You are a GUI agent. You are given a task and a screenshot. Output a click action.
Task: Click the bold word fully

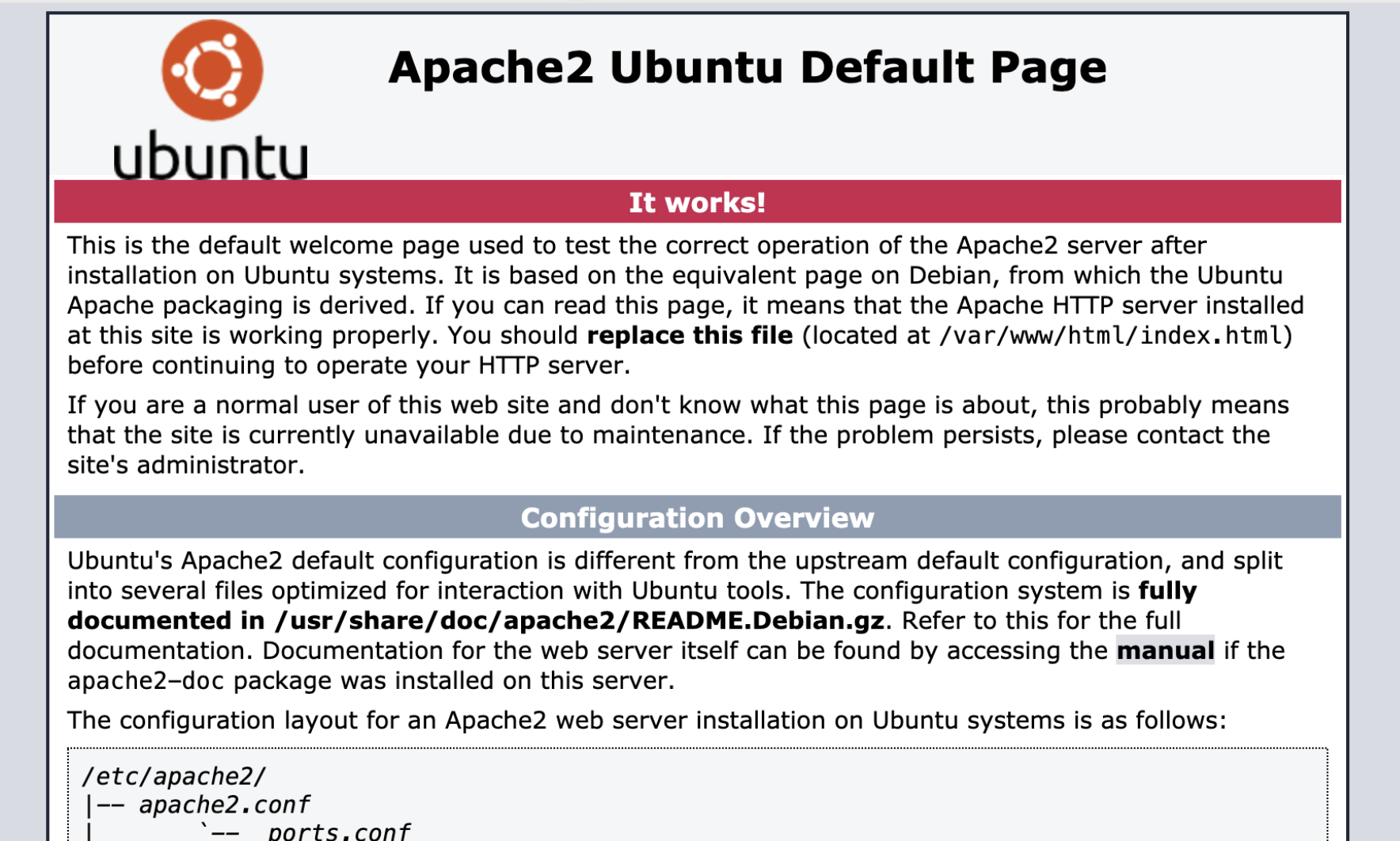pyautogui.click(x=1167, y=591)
